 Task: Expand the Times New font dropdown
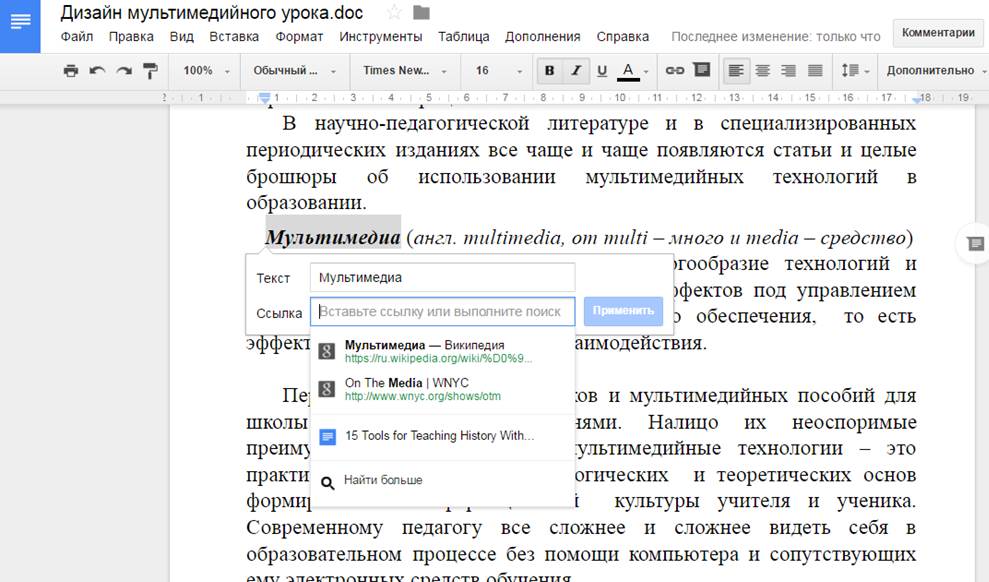pos(403,71)
